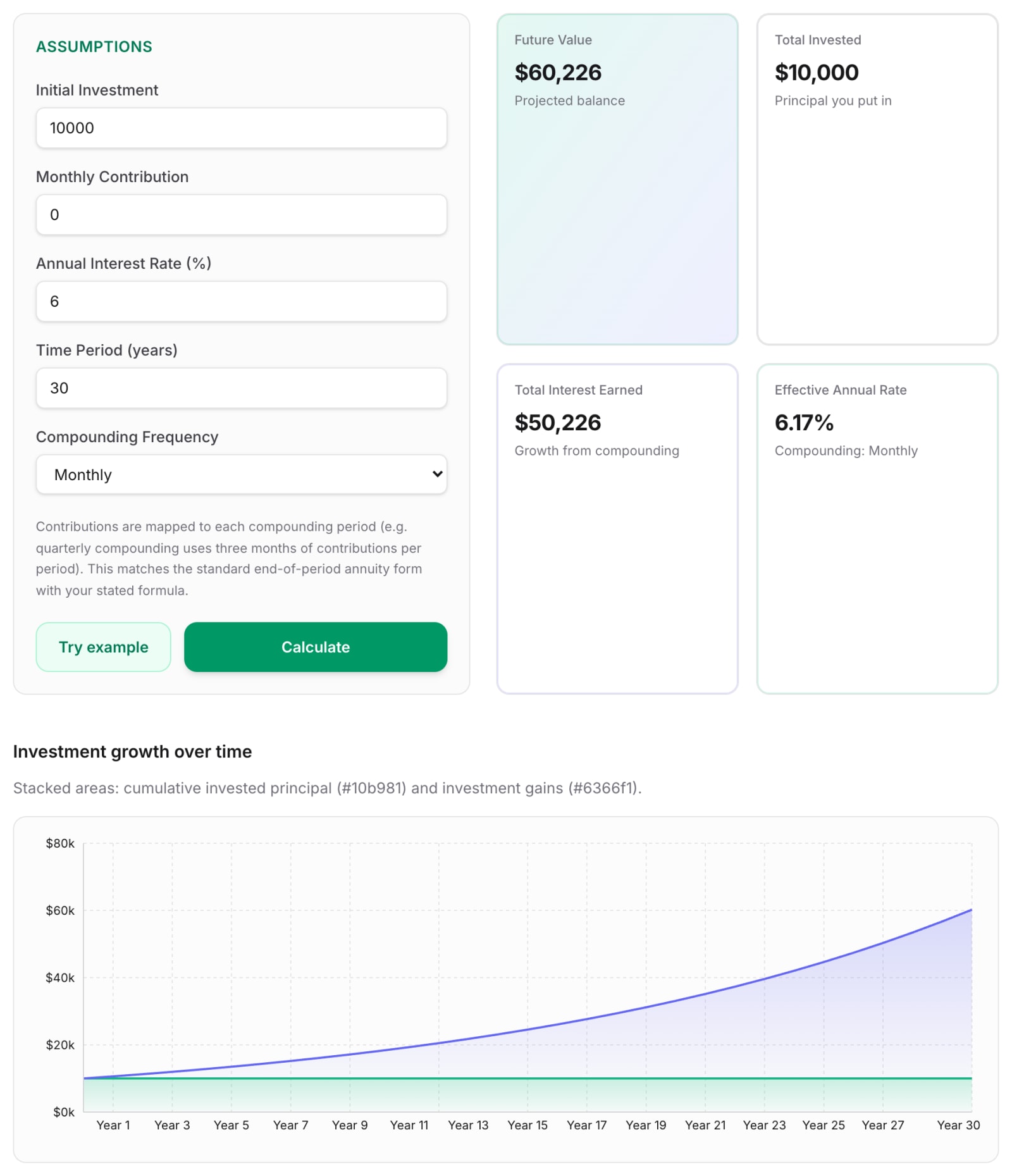Click the 'Principal you put in' caption
This screenshot has height=1176, width=1012.
[833, 101]
